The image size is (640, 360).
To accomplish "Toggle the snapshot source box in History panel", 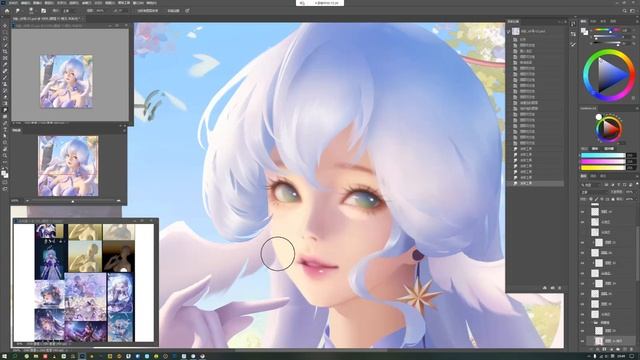I will (509, 31).
